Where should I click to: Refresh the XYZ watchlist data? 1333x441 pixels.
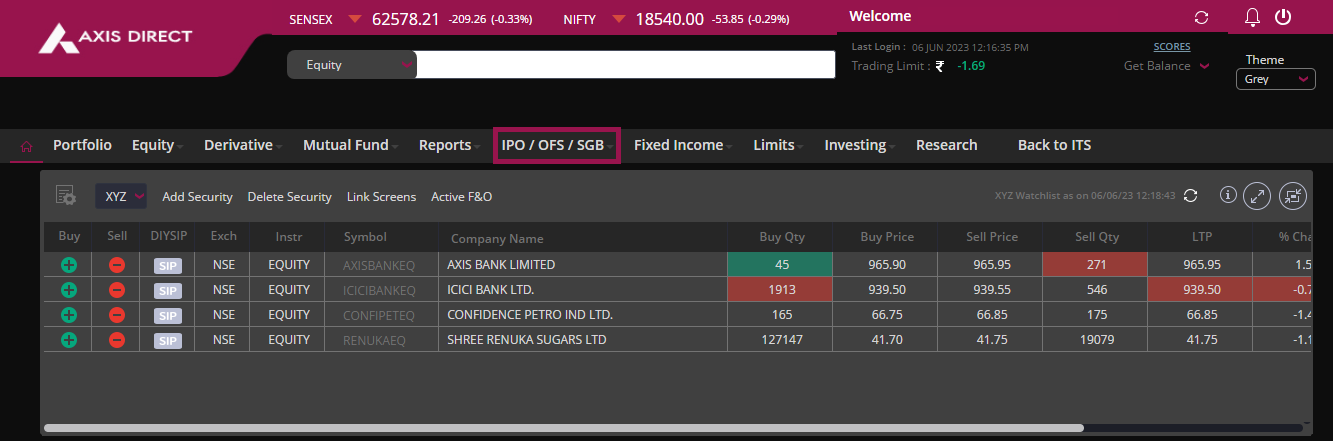tap(1190, 196)
